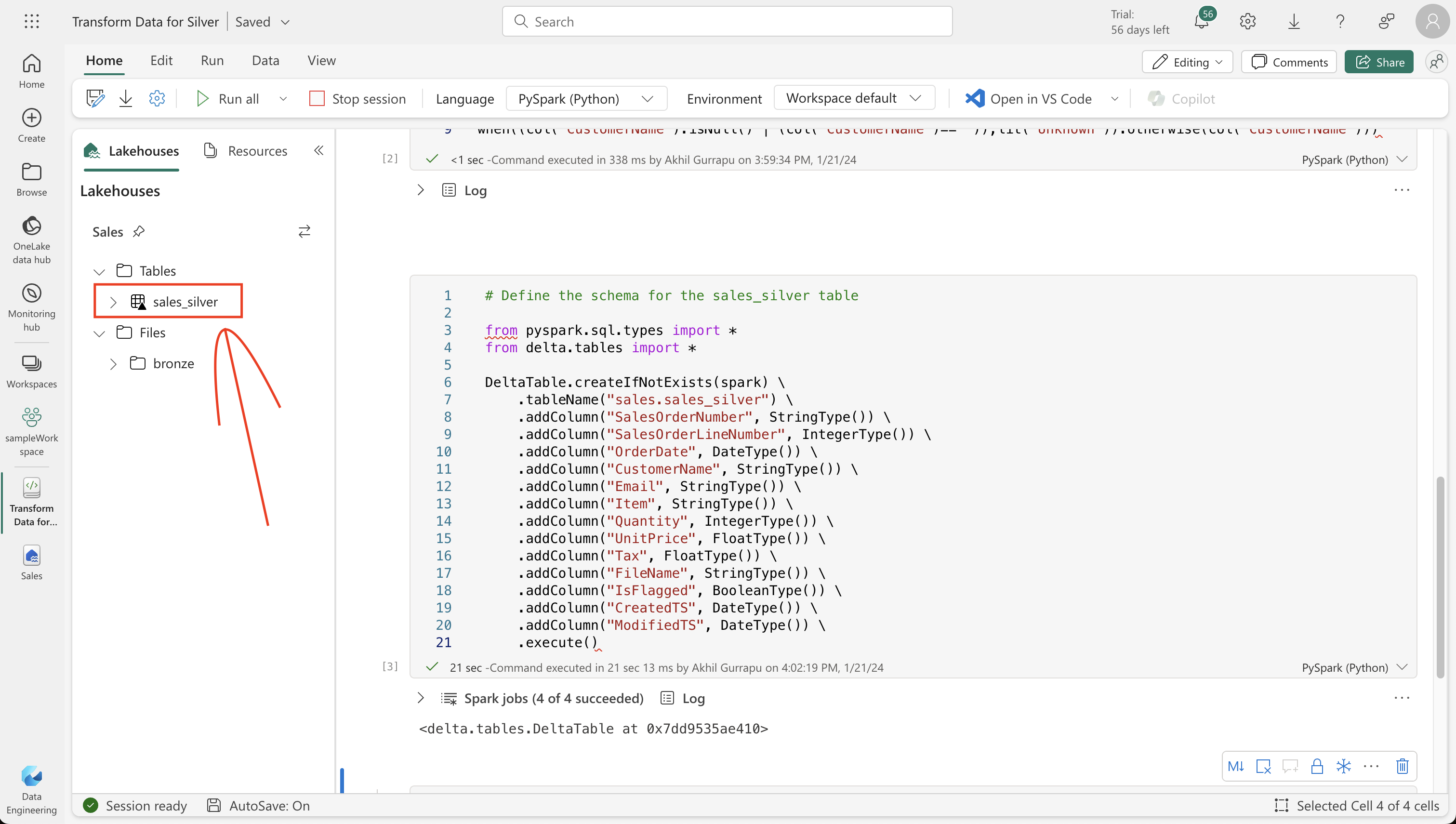1456x824 pixels.
Task: Click the notebook vertical scrollbar
Action: 1440,577
